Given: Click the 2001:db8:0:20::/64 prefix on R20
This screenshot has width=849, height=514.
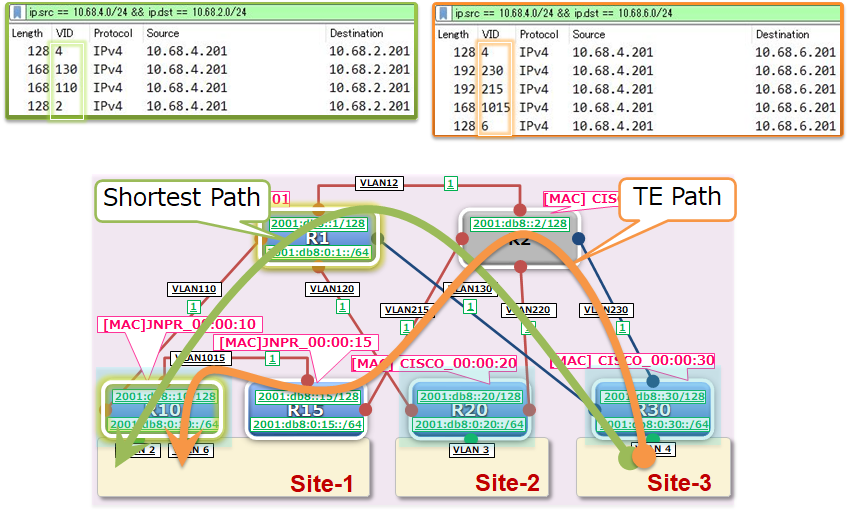Looking at the screenshot, I should click(470, 424).
